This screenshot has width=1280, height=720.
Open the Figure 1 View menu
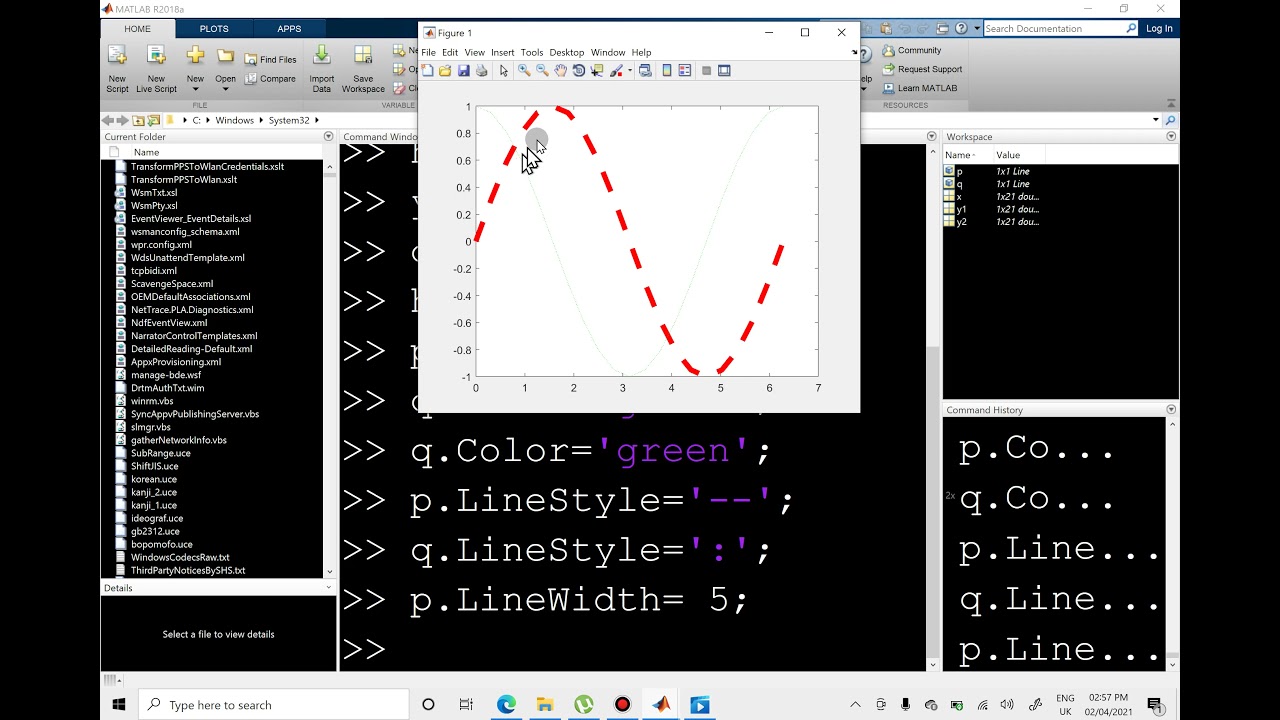[x=474, y=52]
